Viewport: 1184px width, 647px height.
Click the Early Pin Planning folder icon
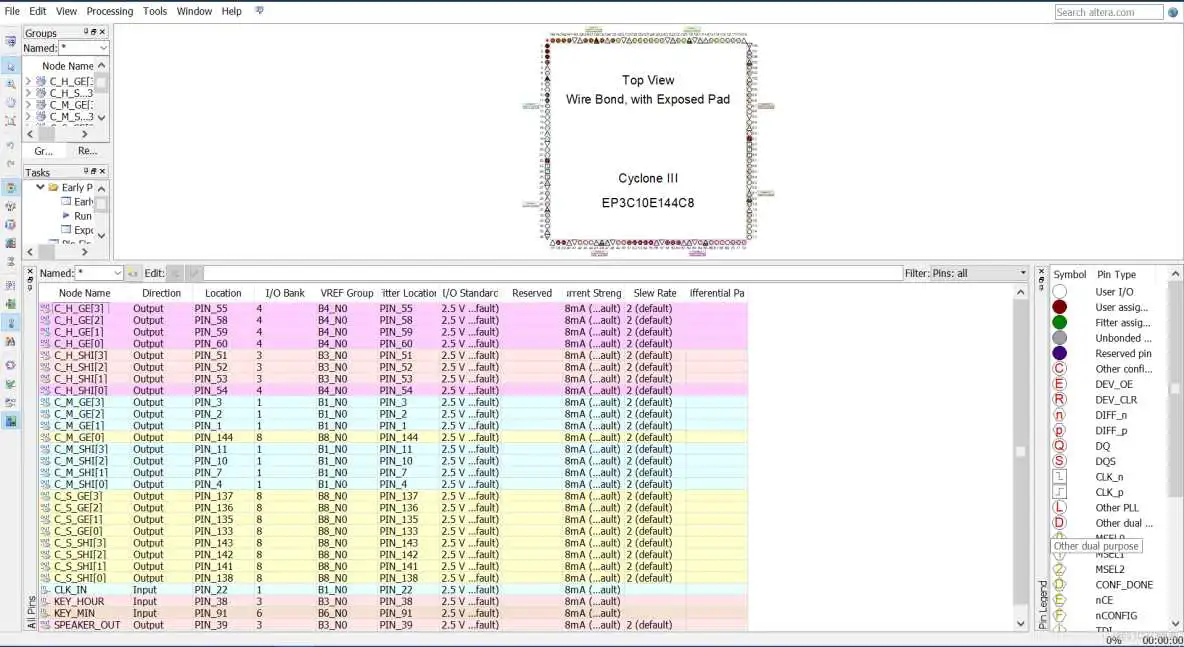click(54, 187)
